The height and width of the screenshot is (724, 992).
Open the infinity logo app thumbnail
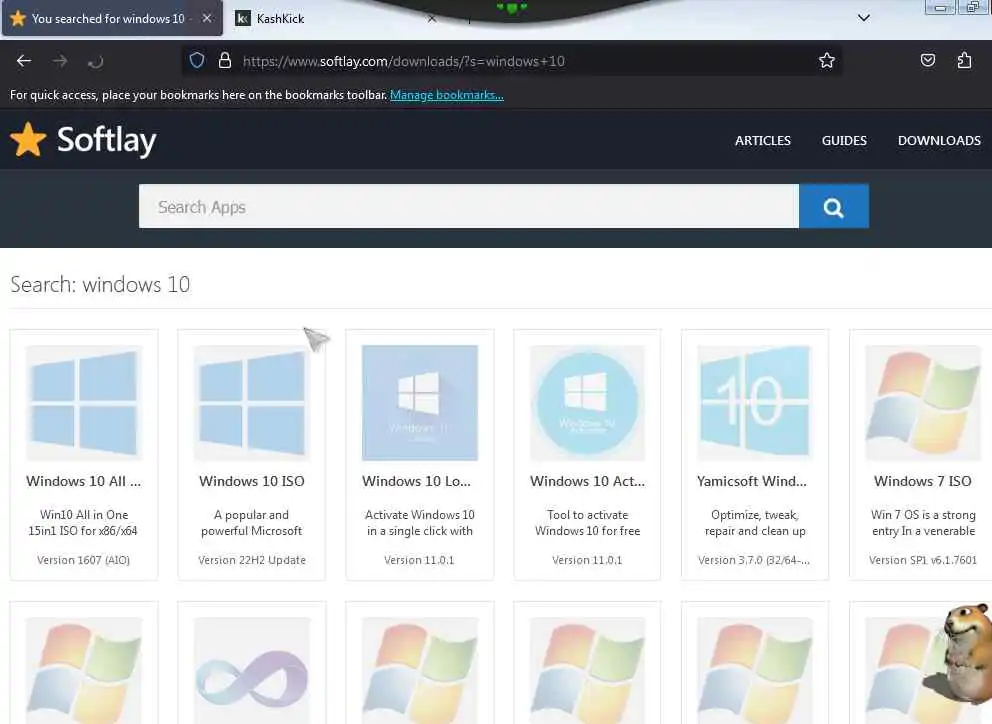point(252,672)
